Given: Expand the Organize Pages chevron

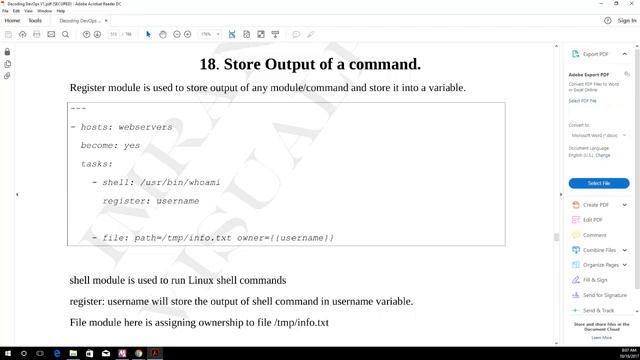Looking at the screenshot, I should [x=624, y=265].
